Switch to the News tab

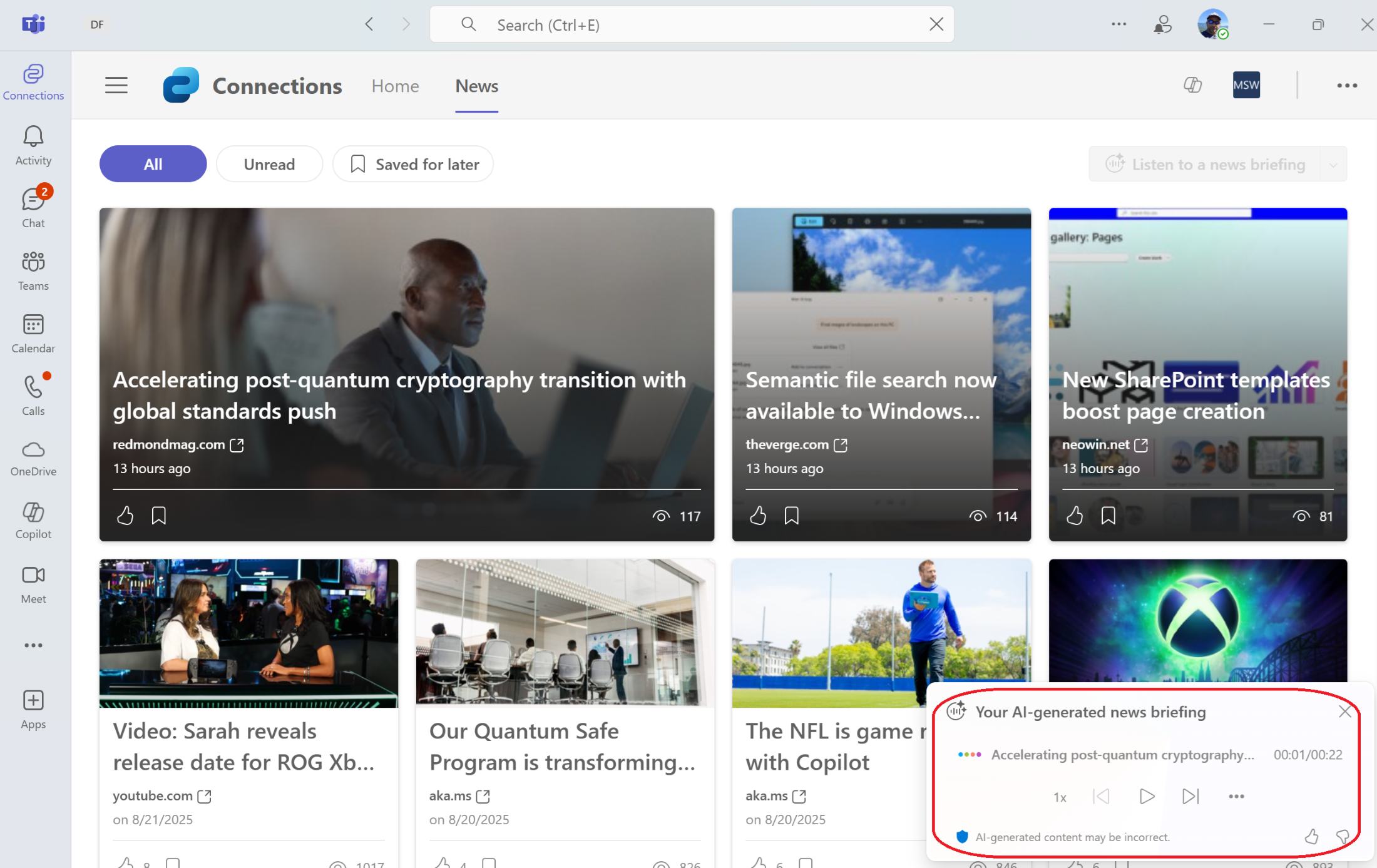pyautogui.click(x=476, y=86)
